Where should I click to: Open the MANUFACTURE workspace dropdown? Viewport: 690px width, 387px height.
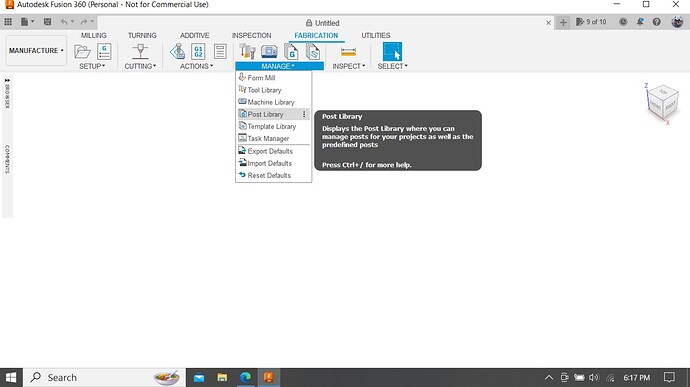click(36, 51)
